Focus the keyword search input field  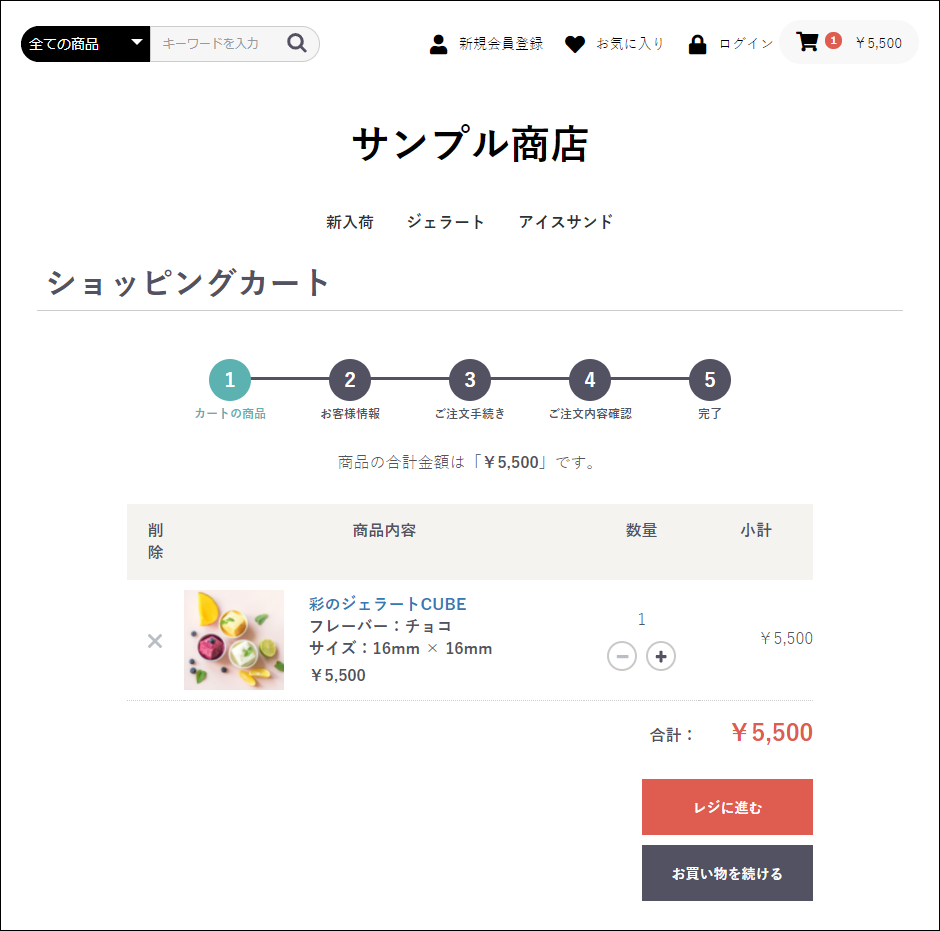[216, 44]
